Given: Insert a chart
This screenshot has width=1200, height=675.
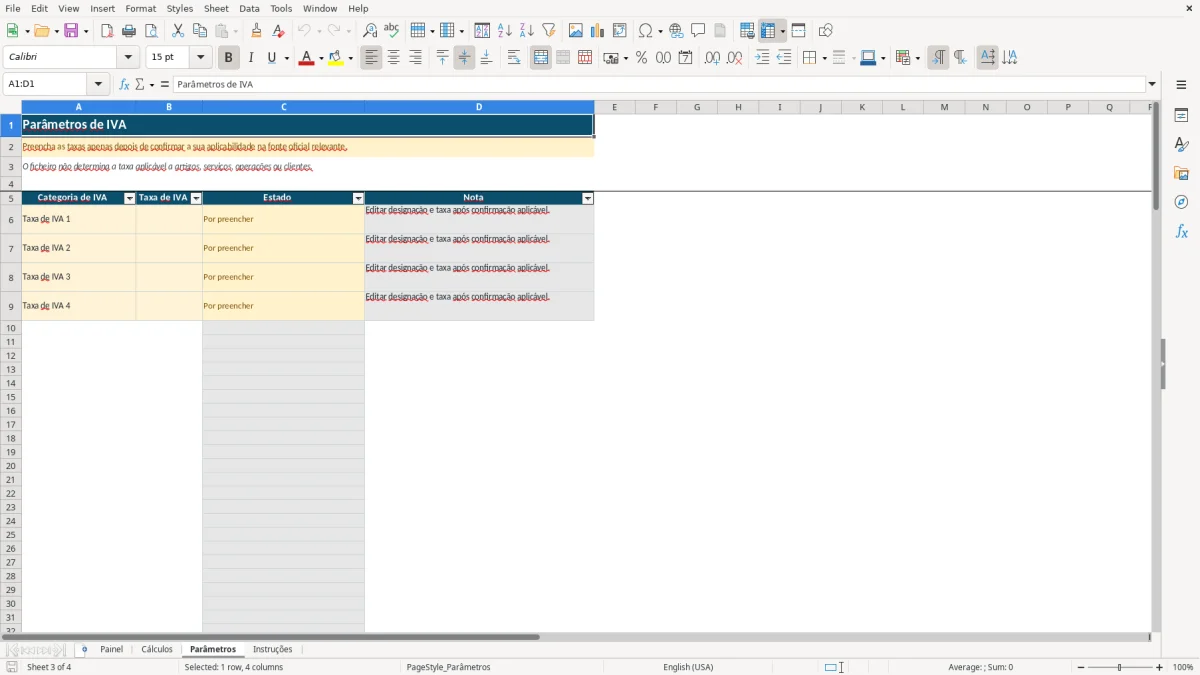Looking at the screenshot, I should click(x=598, y=31).
